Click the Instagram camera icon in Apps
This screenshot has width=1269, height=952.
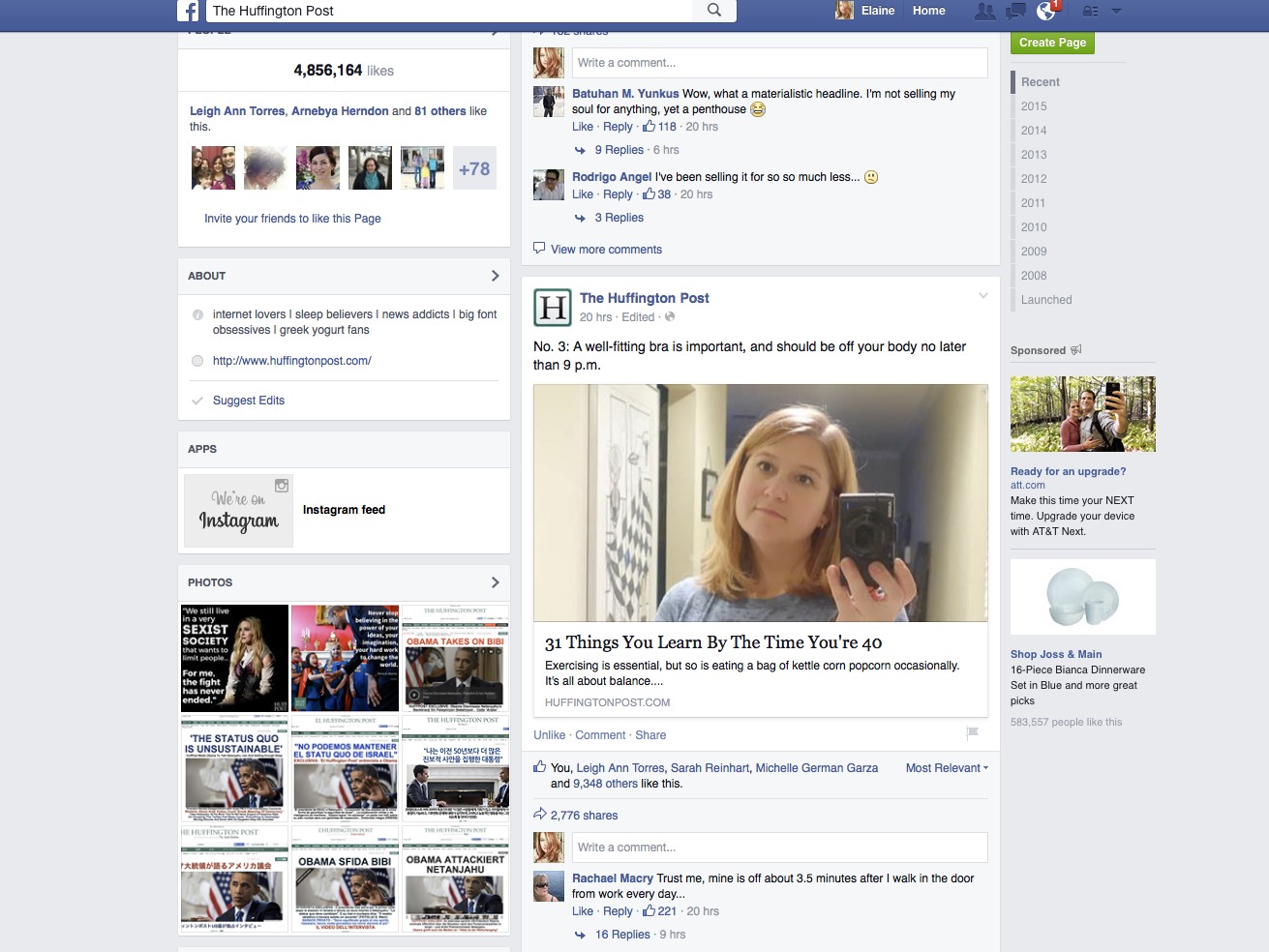(x=282, y=486)
